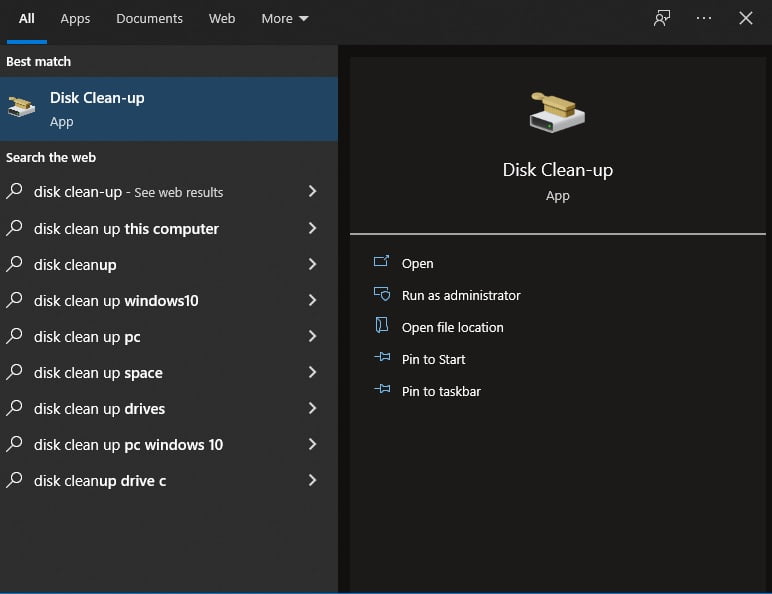Close the search panel with X
The width and height of the screenshot is (772, 594).
(x=745, y=18)
